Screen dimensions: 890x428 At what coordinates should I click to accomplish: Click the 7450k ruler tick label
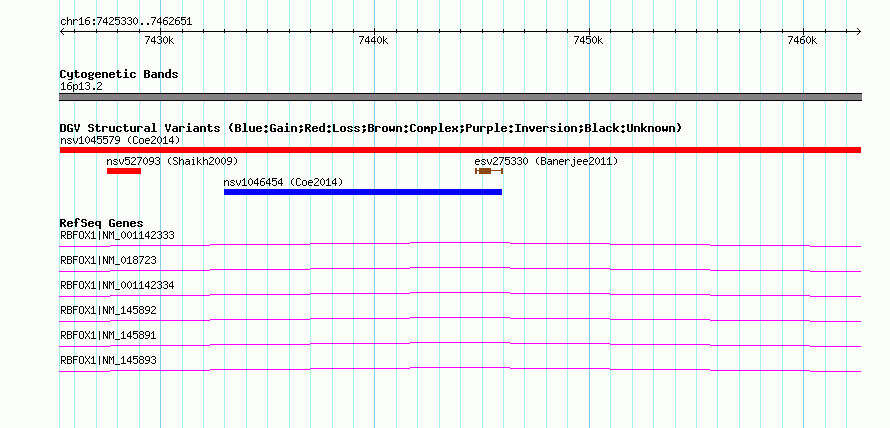pyautogui.click(x=589, y=40)
